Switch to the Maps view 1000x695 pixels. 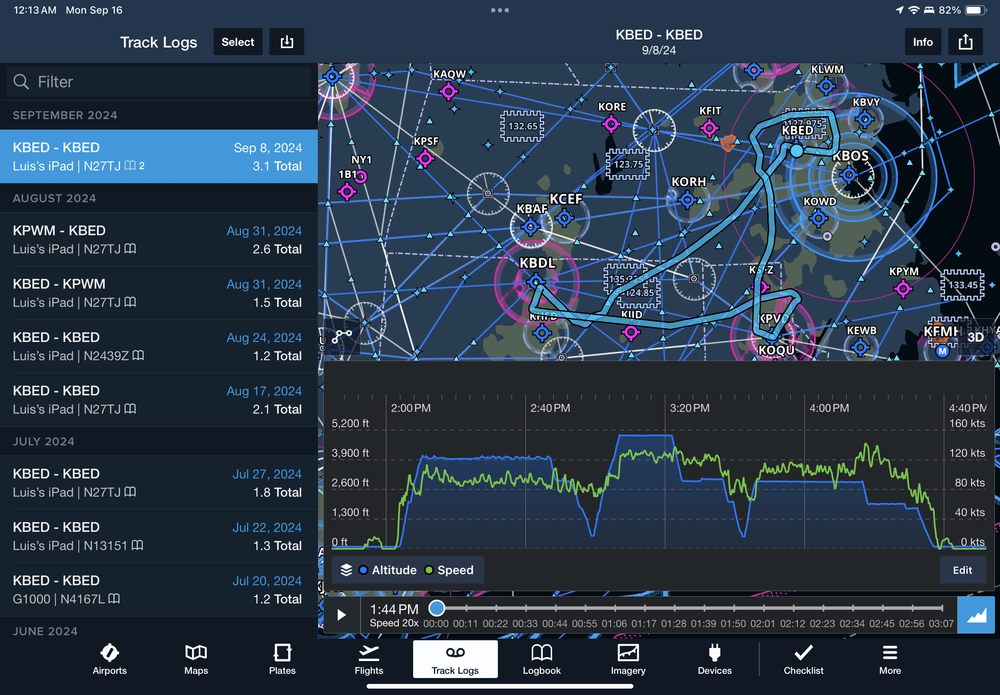pyautogui.click(x=196, y=660)
